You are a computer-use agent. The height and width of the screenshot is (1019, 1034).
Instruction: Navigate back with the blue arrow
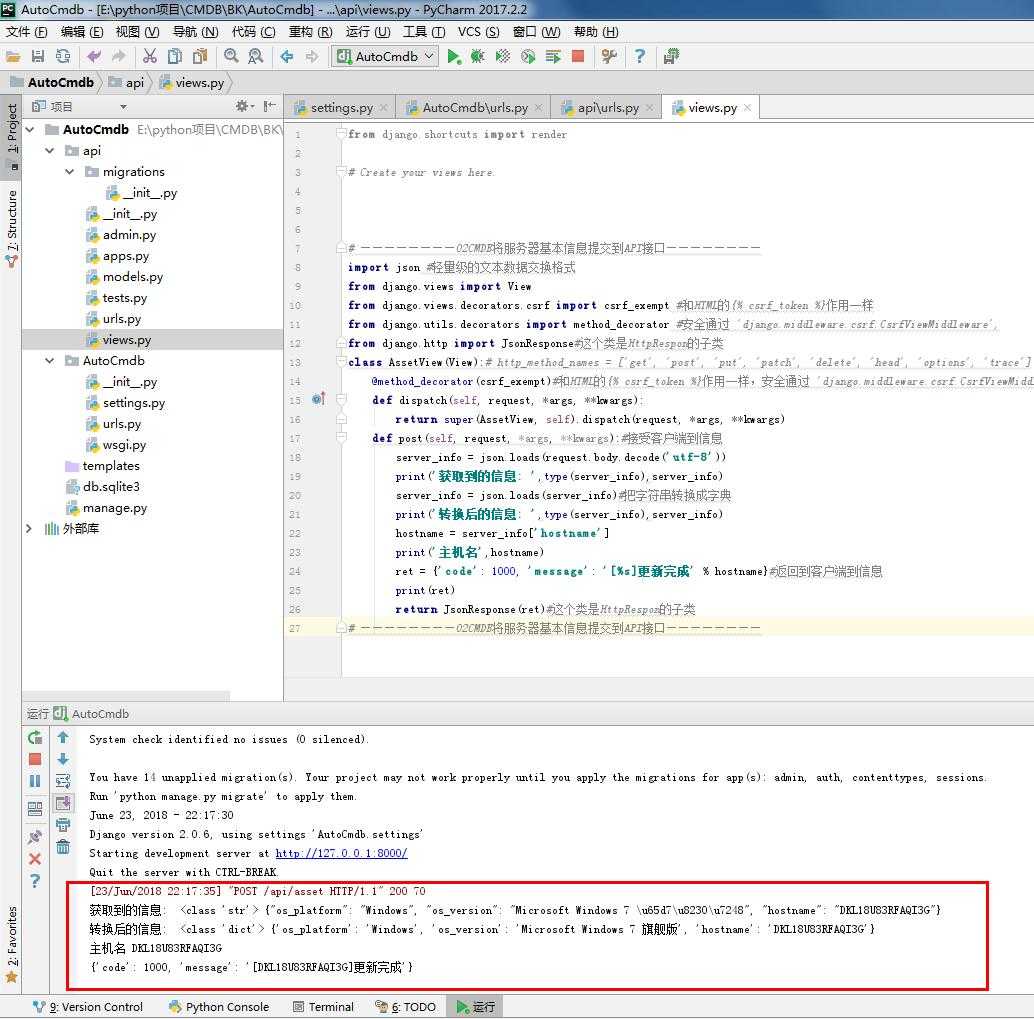click(287, 57)
